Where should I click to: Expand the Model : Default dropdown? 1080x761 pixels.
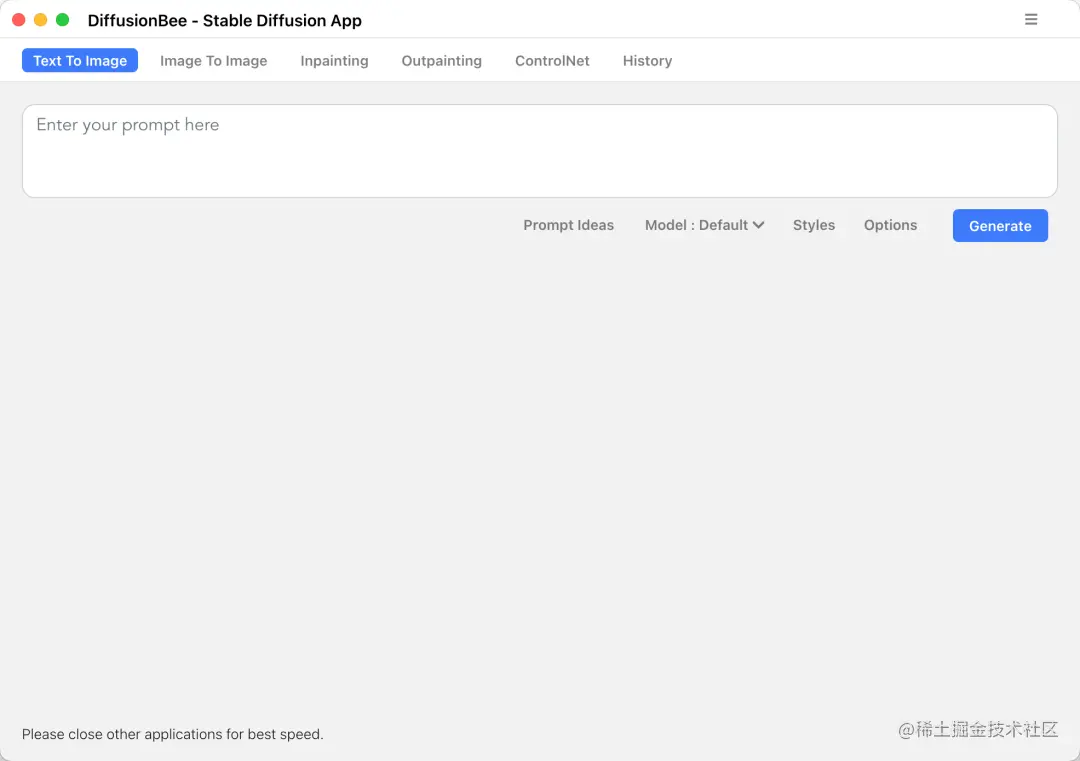[x=705, y=225]
